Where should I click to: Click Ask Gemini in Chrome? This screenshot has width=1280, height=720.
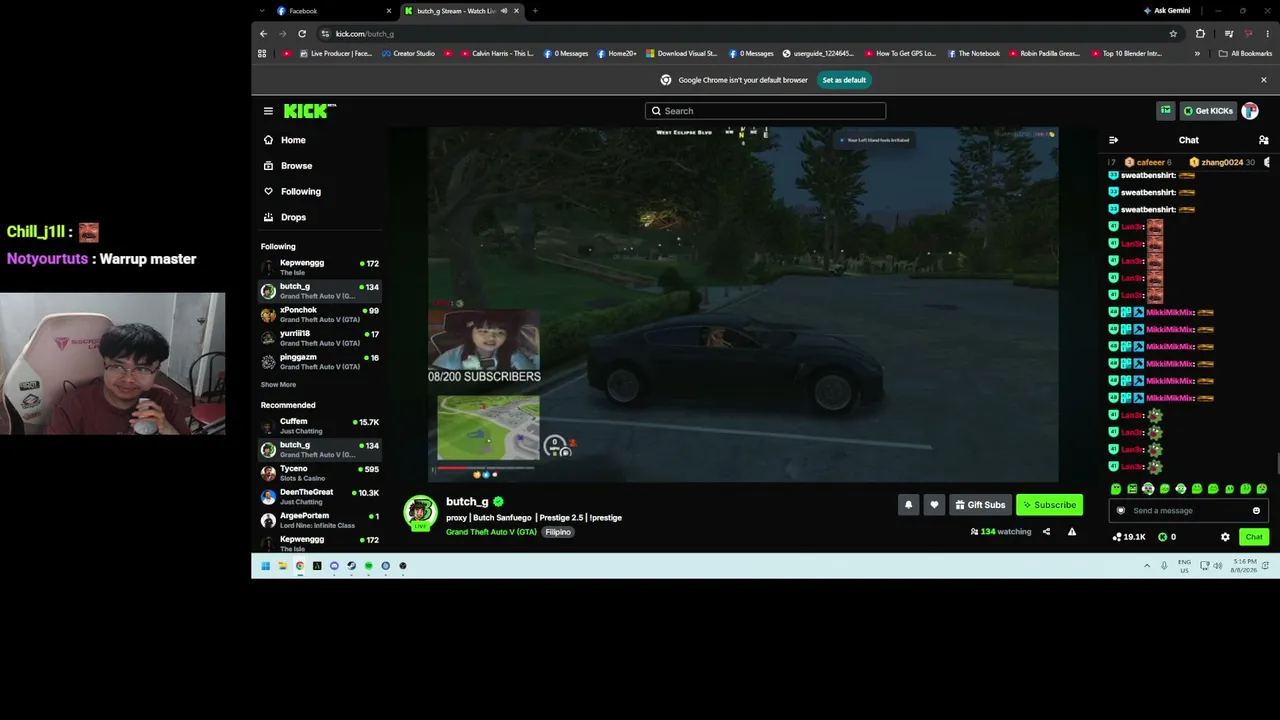tap(1166, 11)
